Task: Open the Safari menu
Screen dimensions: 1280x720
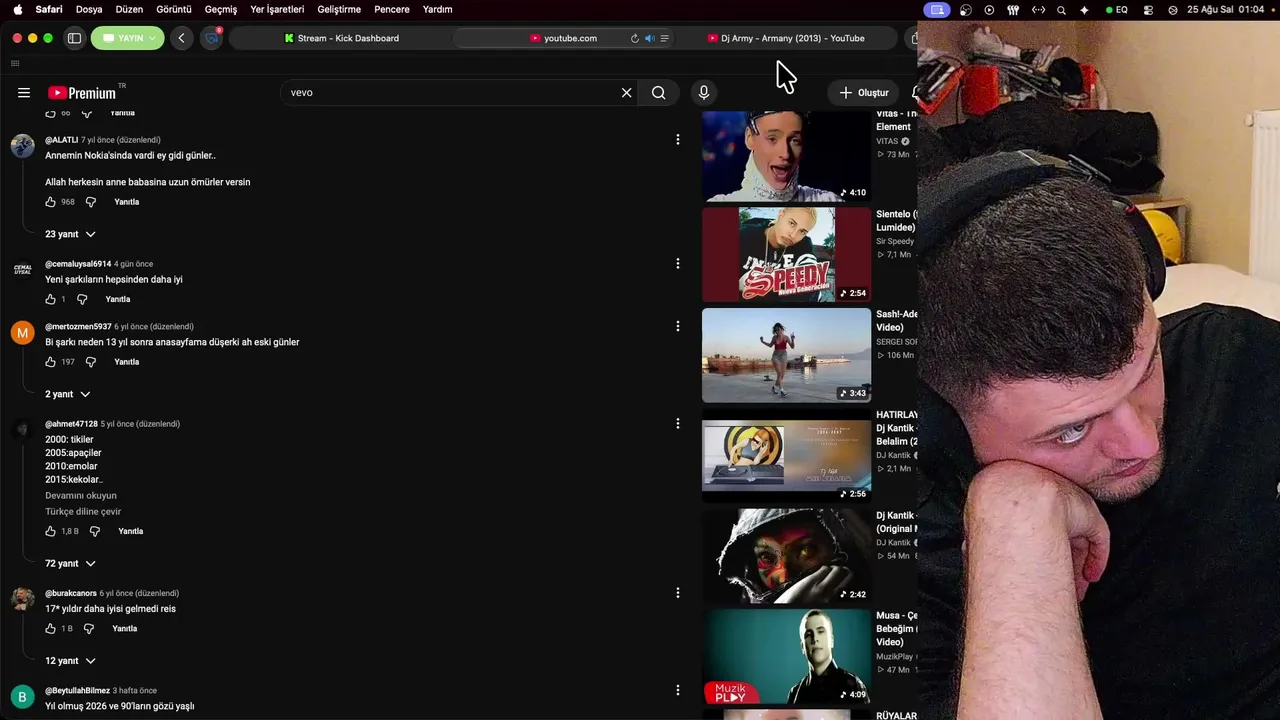Action: pos(49,9)
